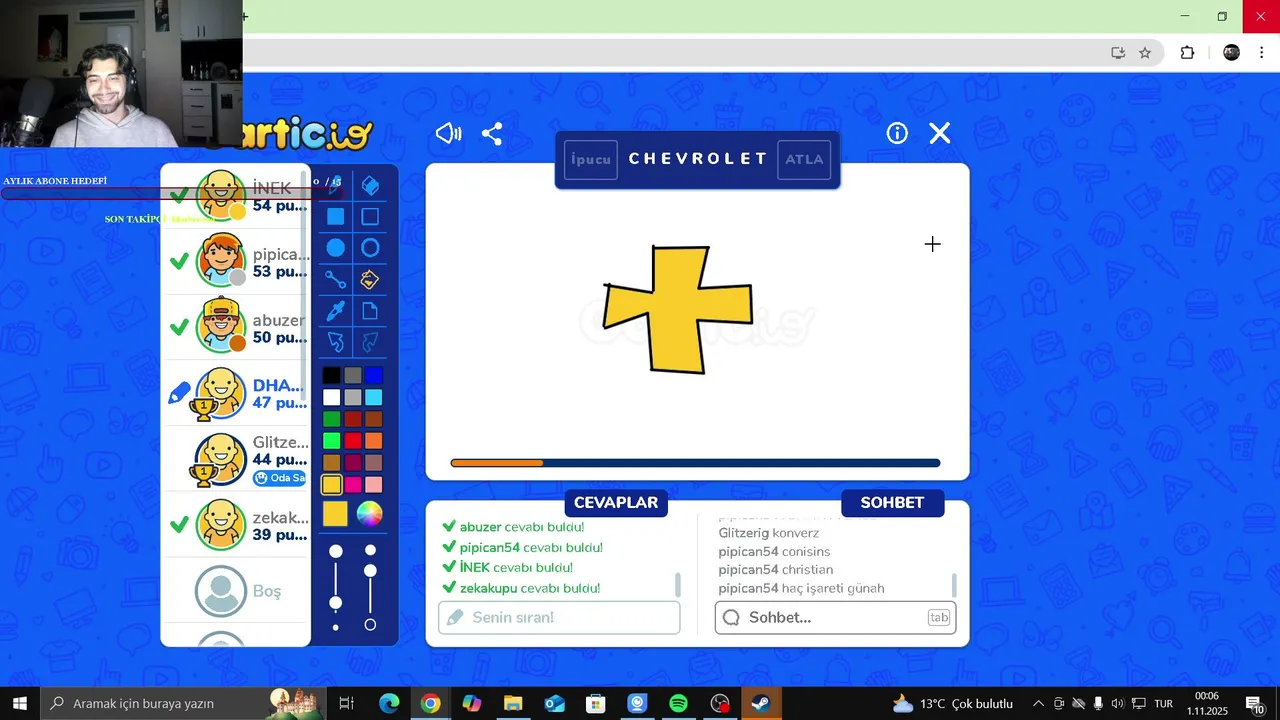Open Steam from the taskbar

(x=761, y=703)
